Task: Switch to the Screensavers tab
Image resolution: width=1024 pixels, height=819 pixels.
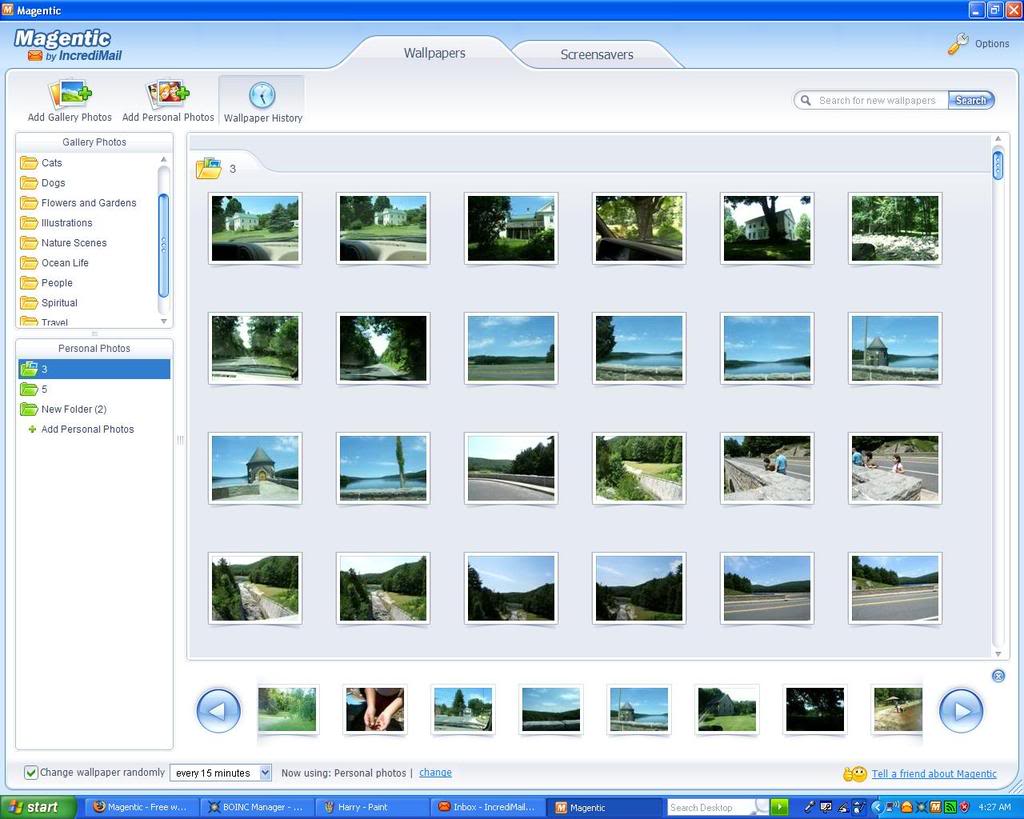Action: pyautogui.click(x=596, y=54)
